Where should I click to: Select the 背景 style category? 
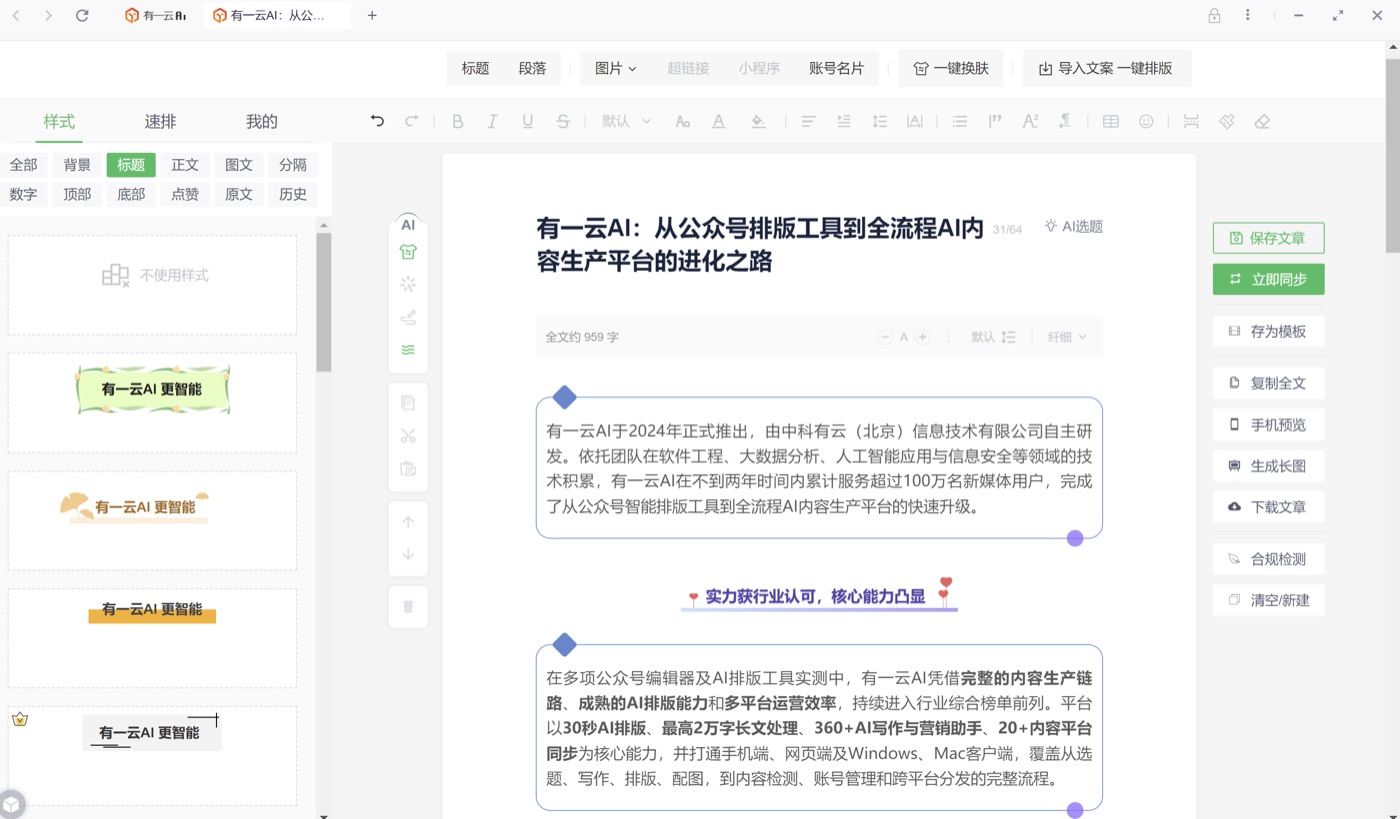pos(77,165)
